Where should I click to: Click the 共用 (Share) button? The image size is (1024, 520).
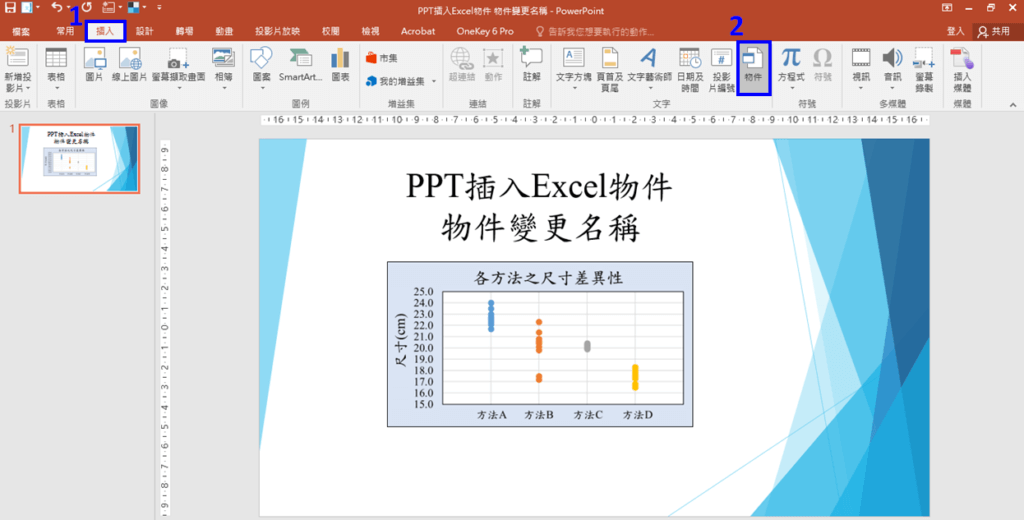click(993, 31)
